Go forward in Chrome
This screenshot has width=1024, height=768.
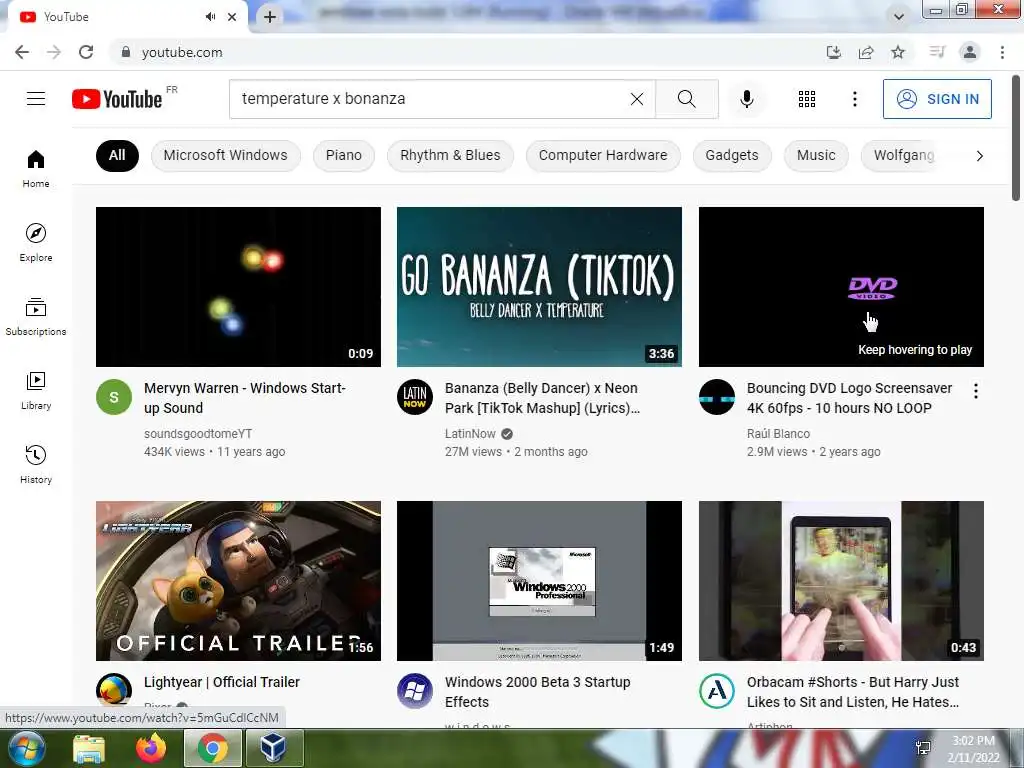click(54, 52)
